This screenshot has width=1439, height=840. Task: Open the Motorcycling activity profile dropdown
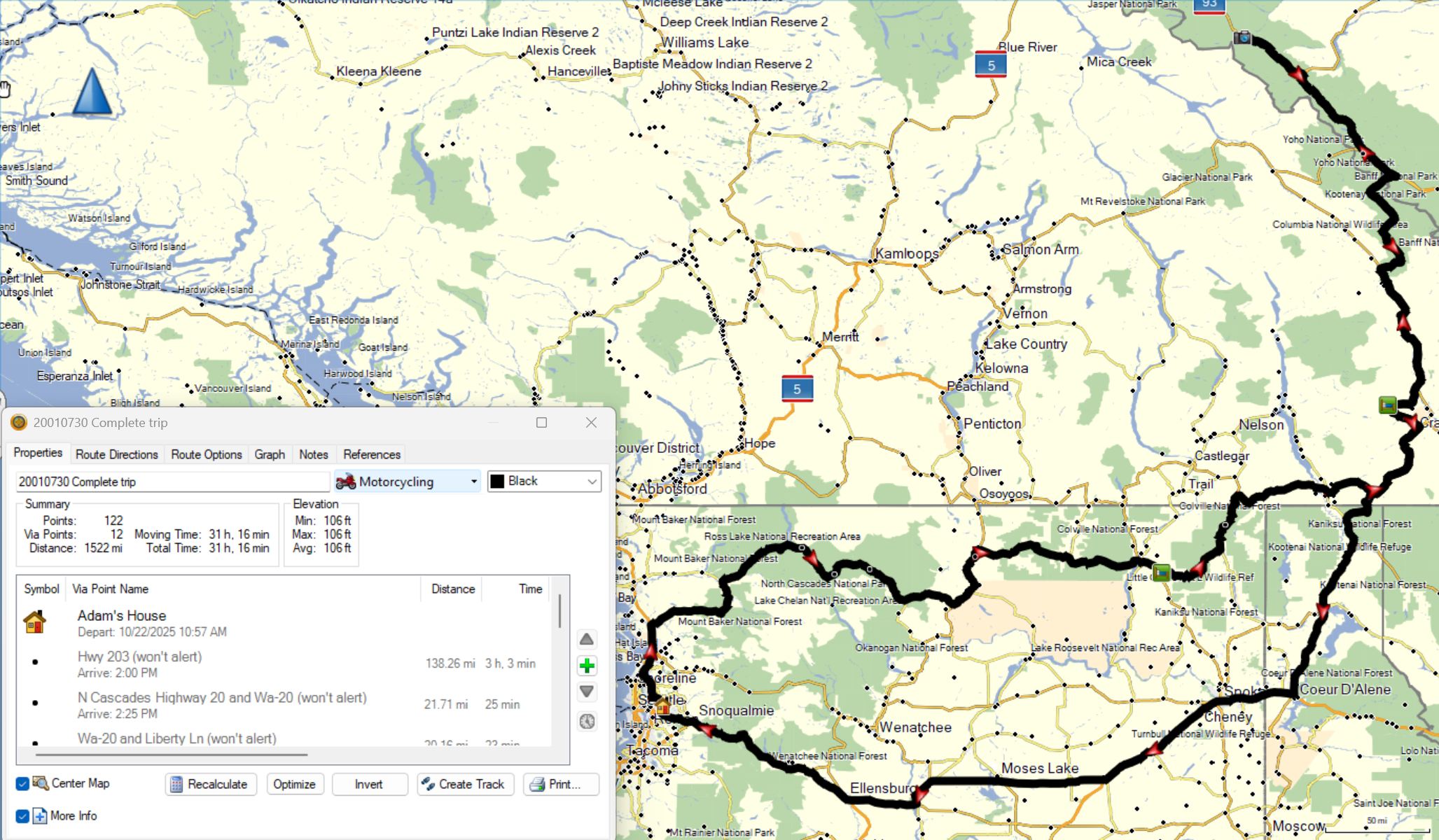coord(408,482)
